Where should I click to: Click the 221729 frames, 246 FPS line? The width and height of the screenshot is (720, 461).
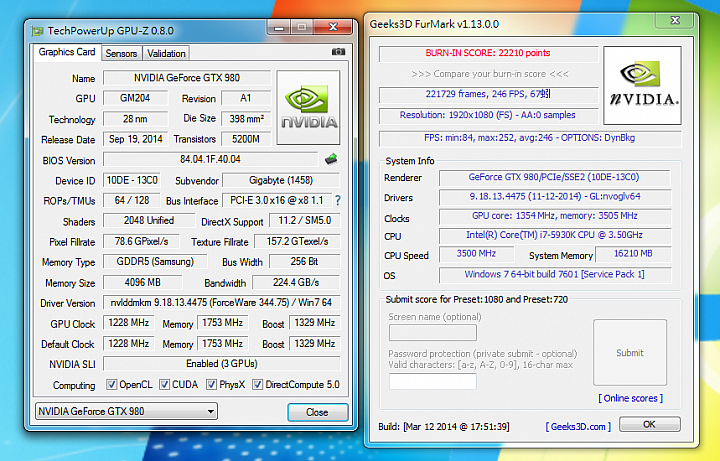click(x=488, y=94)
